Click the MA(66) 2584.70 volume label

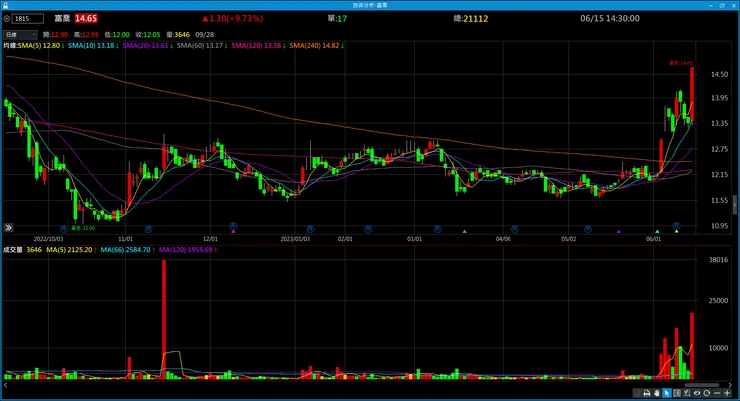click(127, 250)
